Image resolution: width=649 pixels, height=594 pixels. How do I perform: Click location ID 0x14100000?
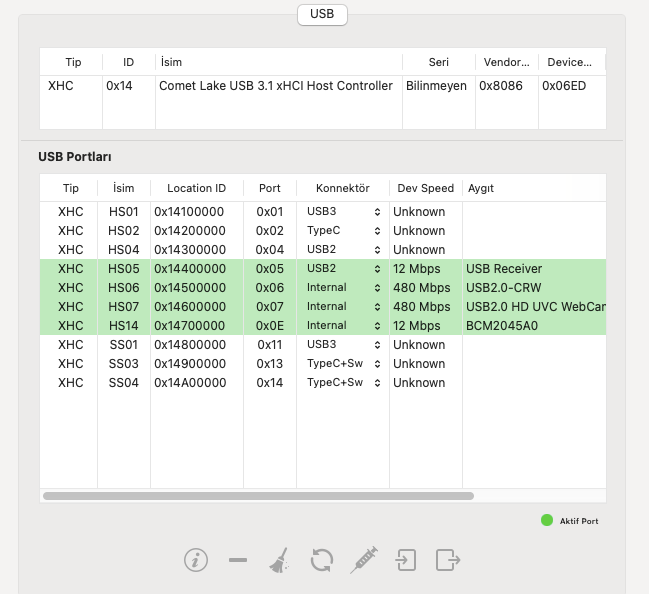click(189, 212)
